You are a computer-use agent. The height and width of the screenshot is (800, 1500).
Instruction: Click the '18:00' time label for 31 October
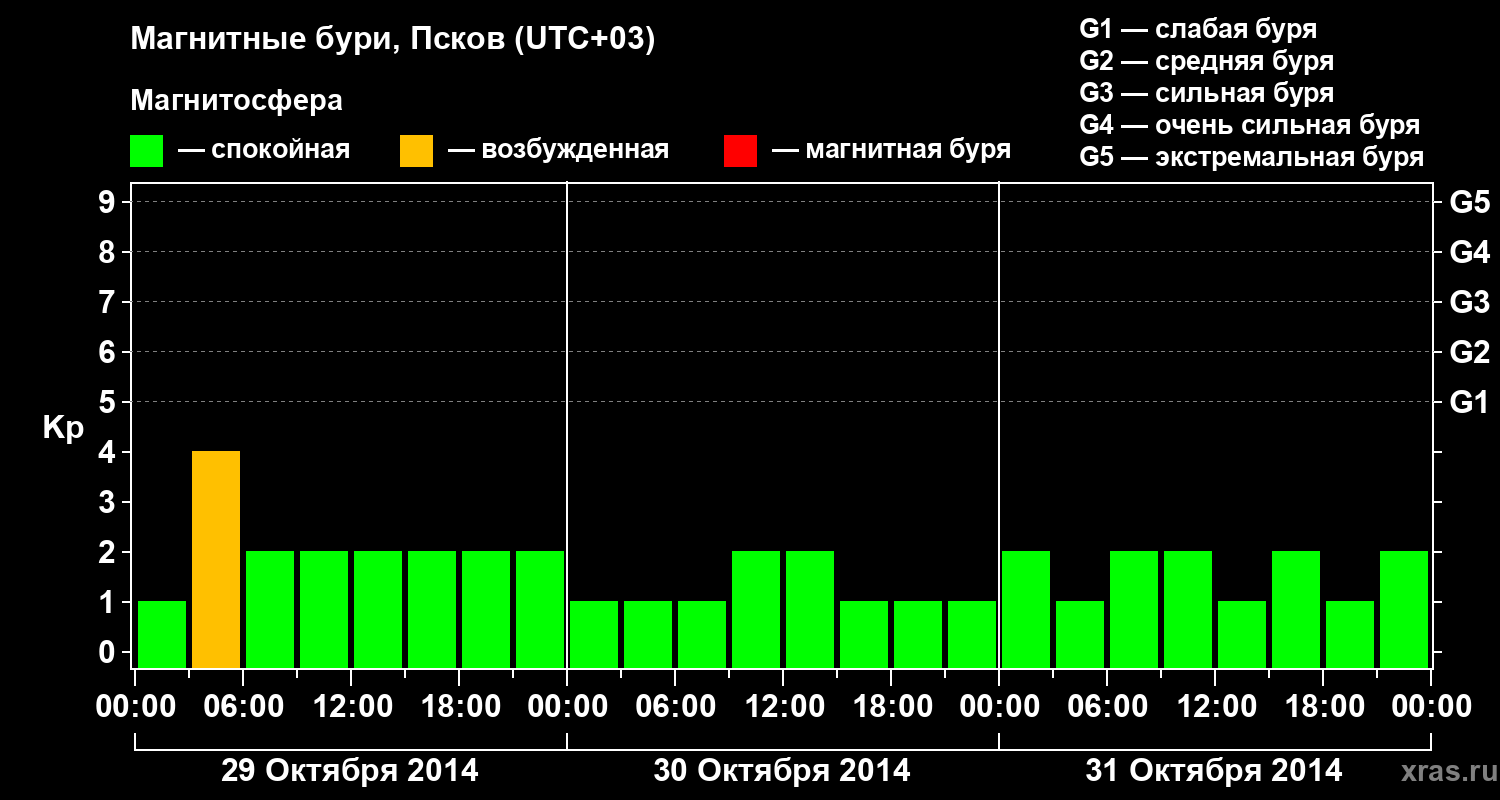[x=1323, y=707]
